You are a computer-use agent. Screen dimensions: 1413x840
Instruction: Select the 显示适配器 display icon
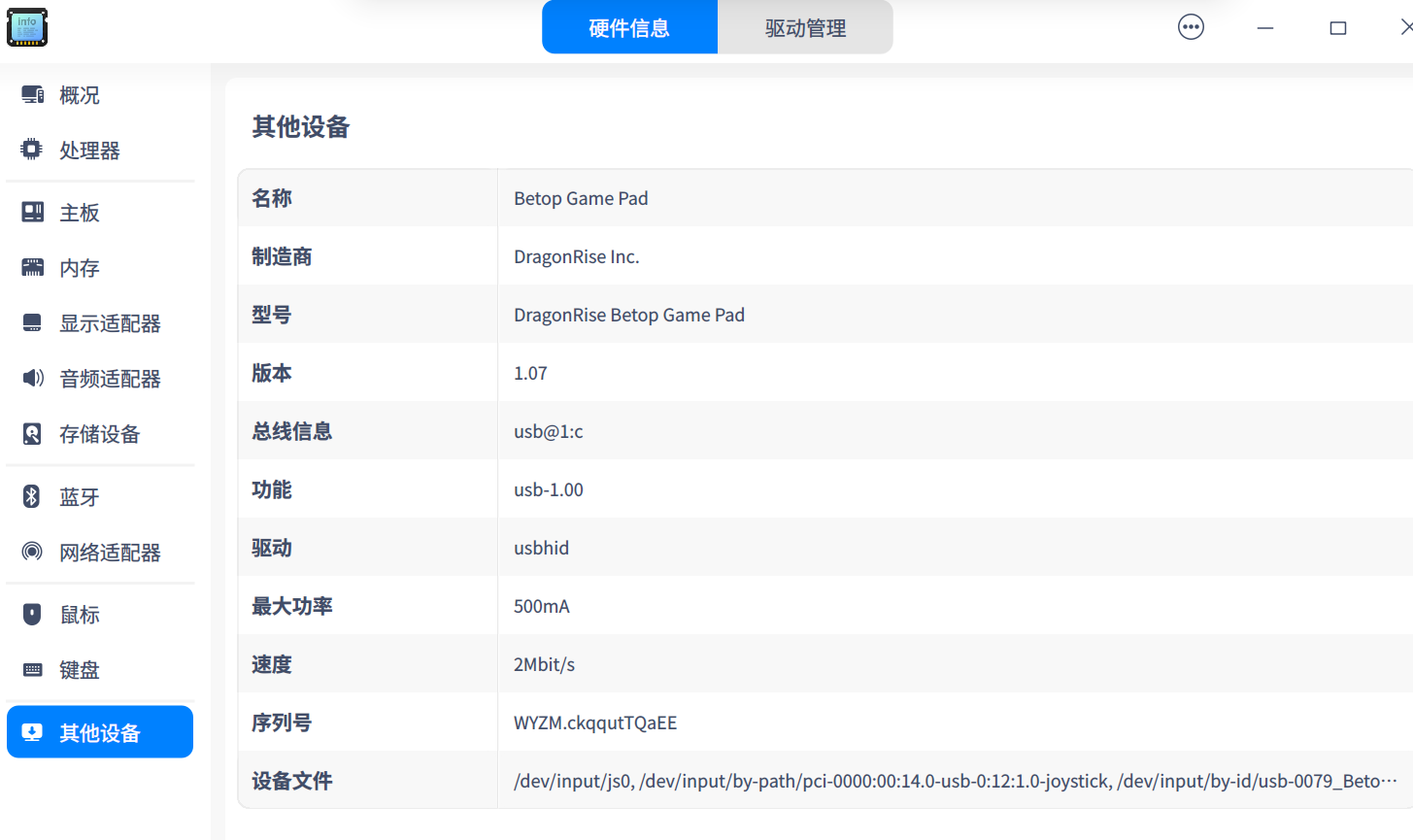pos(33,322)
